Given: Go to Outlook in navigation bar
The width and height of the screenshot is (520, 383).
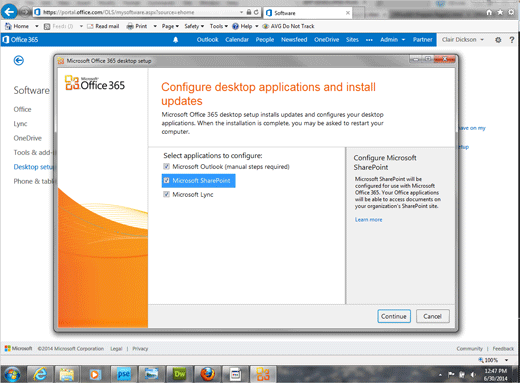Looking at the screenshot, I should (207, 40).
